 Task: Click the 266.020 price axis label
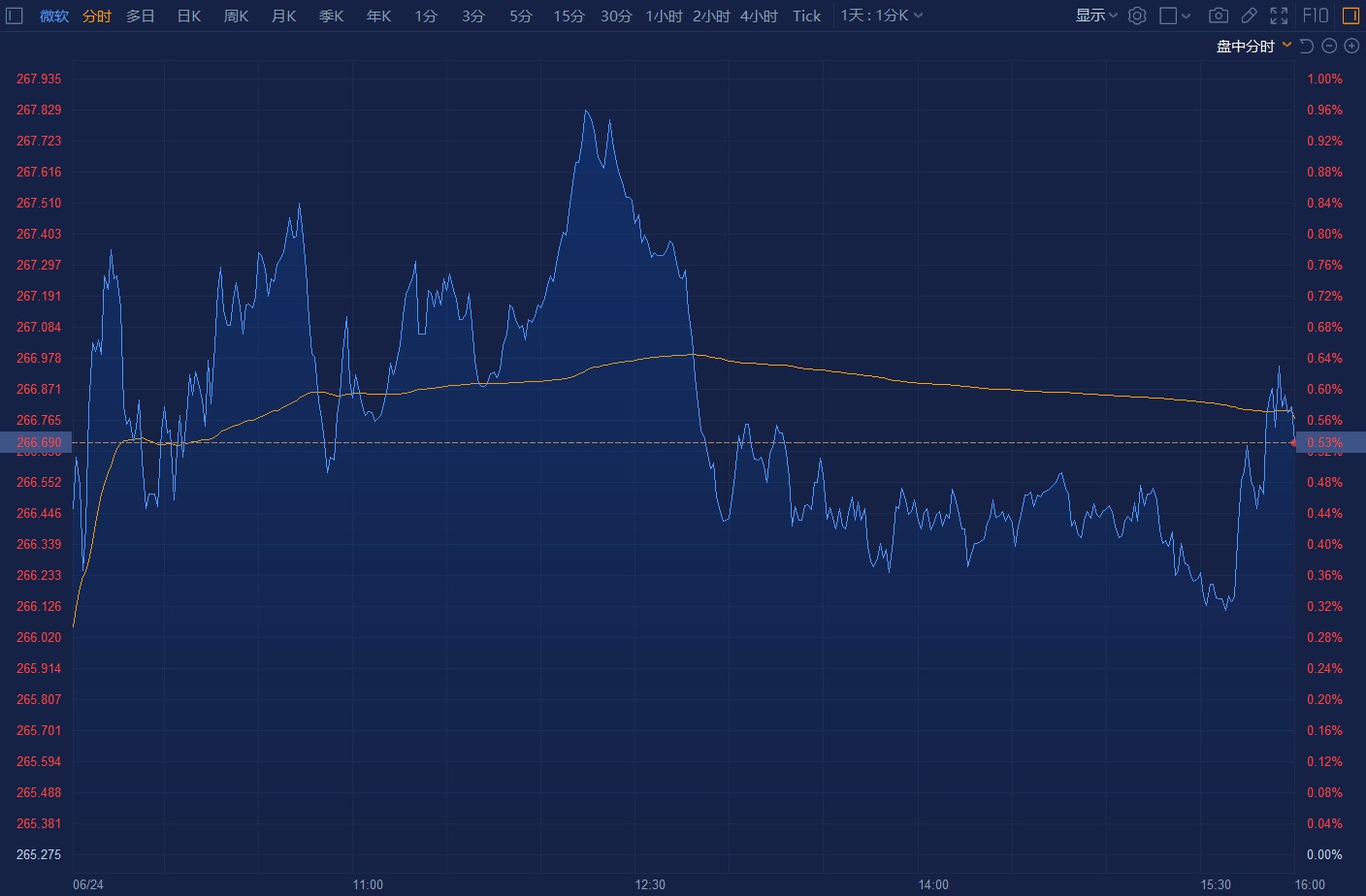click(39, 637)
